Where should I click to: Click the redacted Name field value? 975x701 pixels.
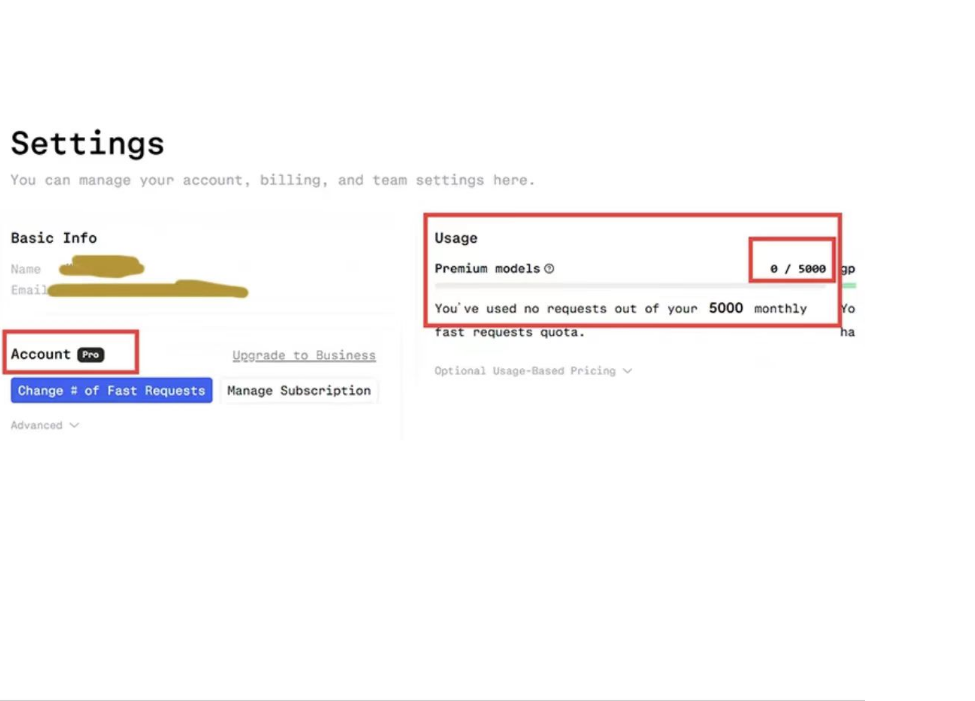101,268
